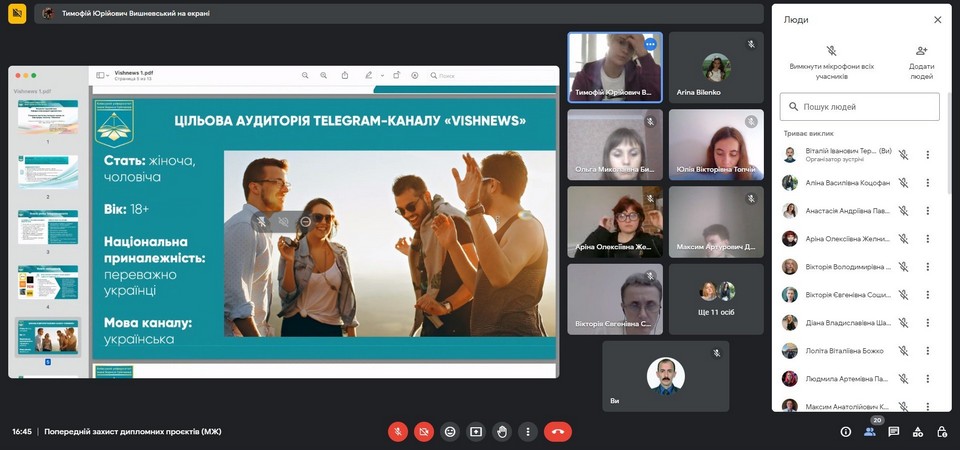Viewport: 960px width, 450px height.
Task: Click 'Додати людей' add people icon
Action: (922, 62)
